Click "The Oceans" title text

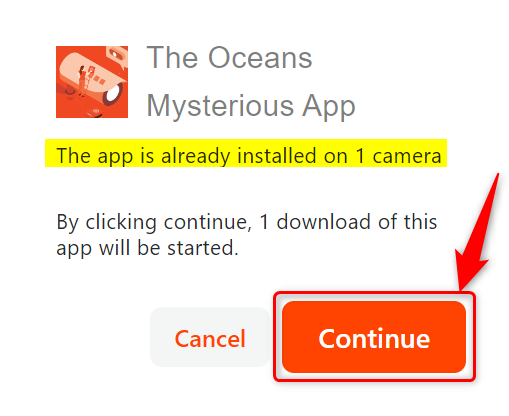229,58
